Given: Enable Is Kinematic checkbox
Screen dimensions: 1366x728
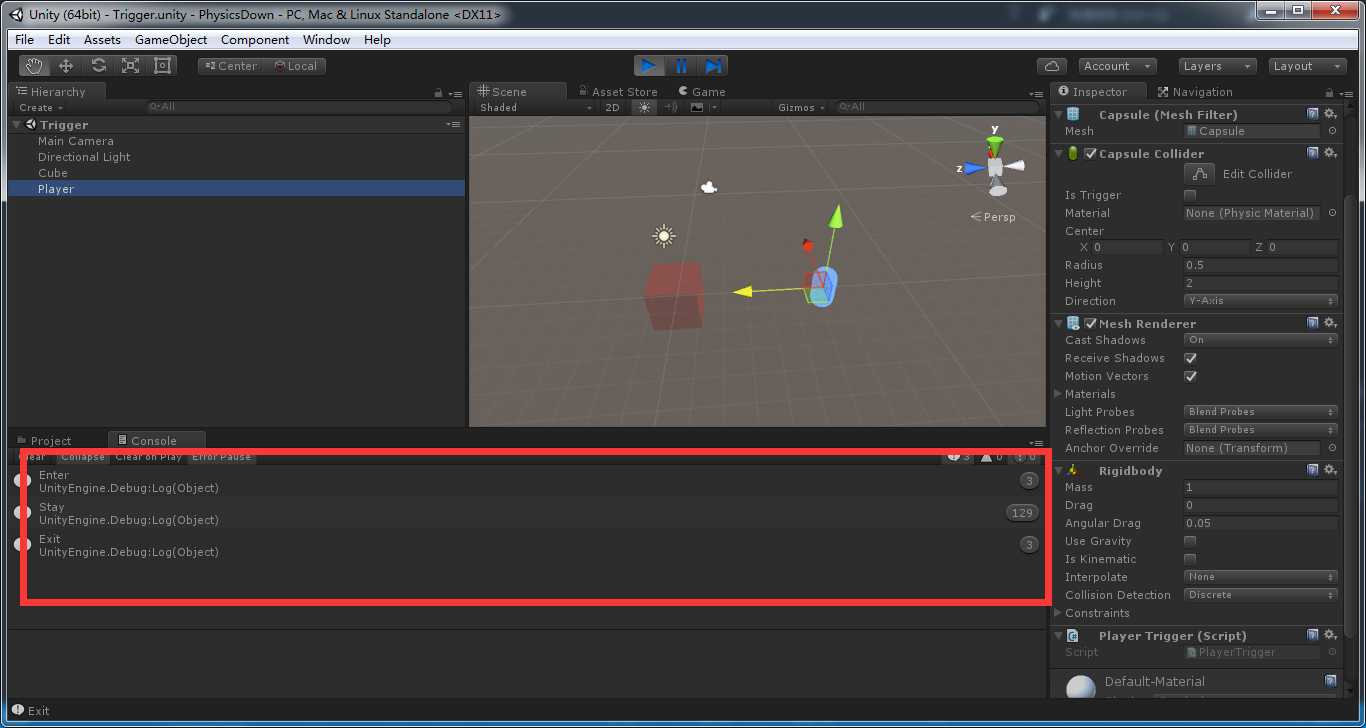Looking at the screenshot, I should click(1190, 559).
